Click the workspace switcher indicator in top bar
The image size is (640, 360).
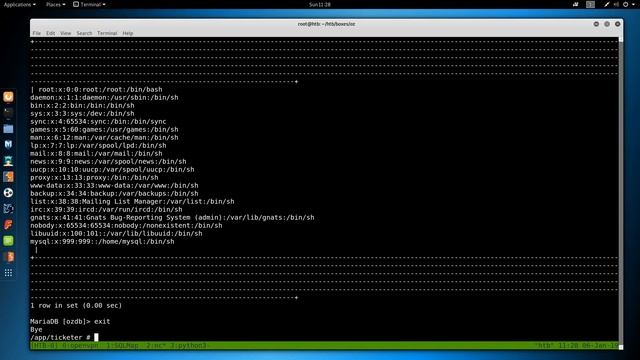click(590, 4)
